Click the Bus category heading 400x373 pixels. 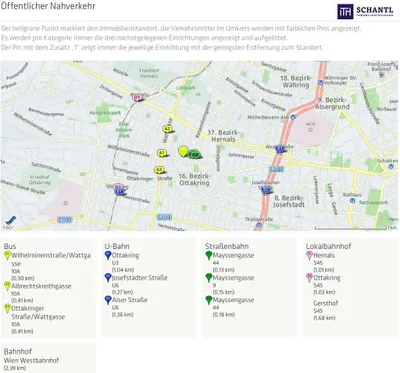coord(10,246)
